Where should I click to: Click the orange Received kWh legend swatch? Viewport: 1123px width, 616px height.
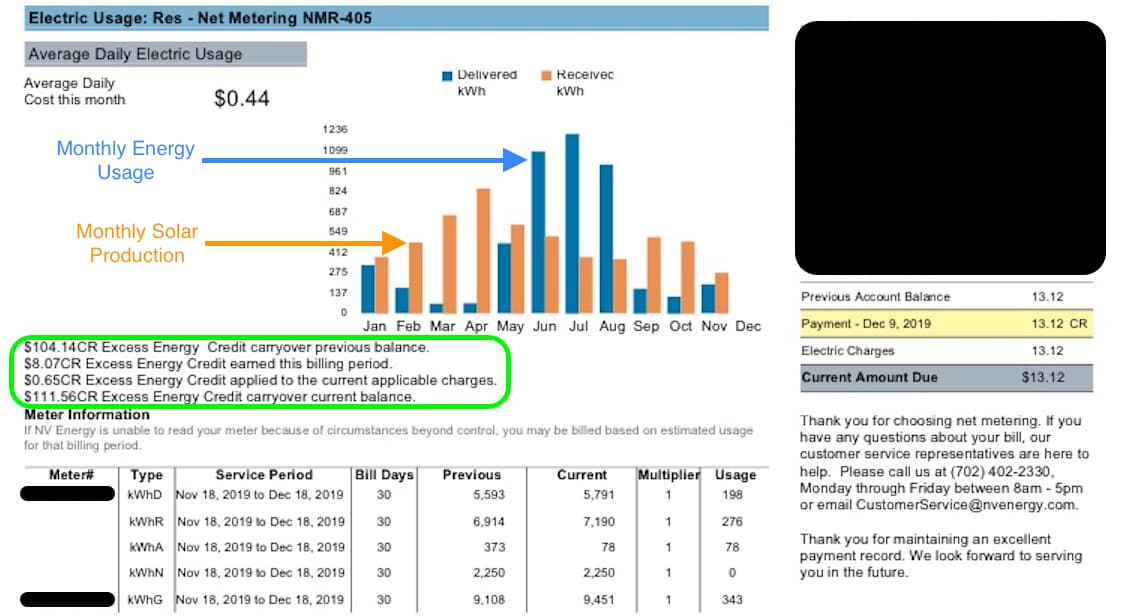546,75
